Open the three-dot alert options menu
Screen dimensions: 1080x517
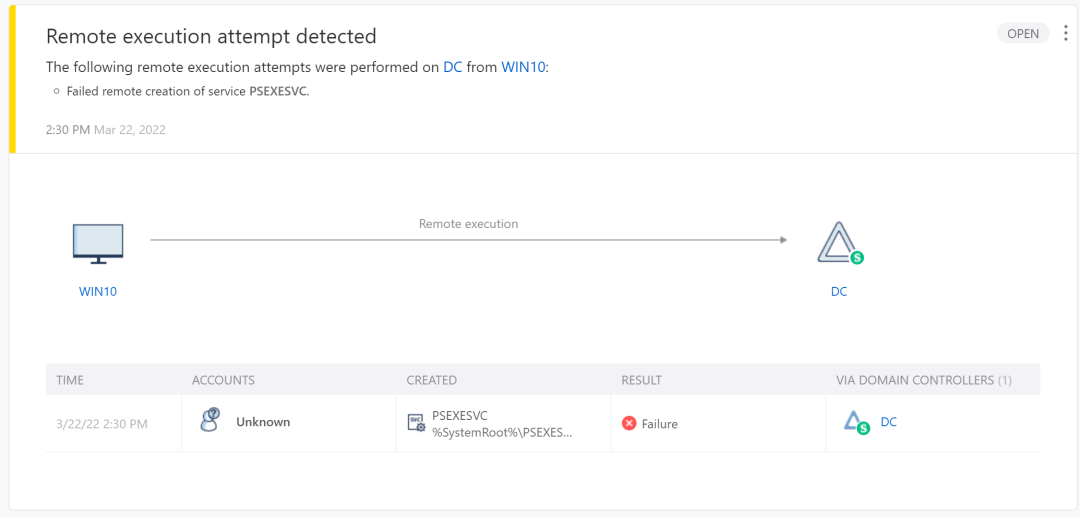click(1066, 33)
